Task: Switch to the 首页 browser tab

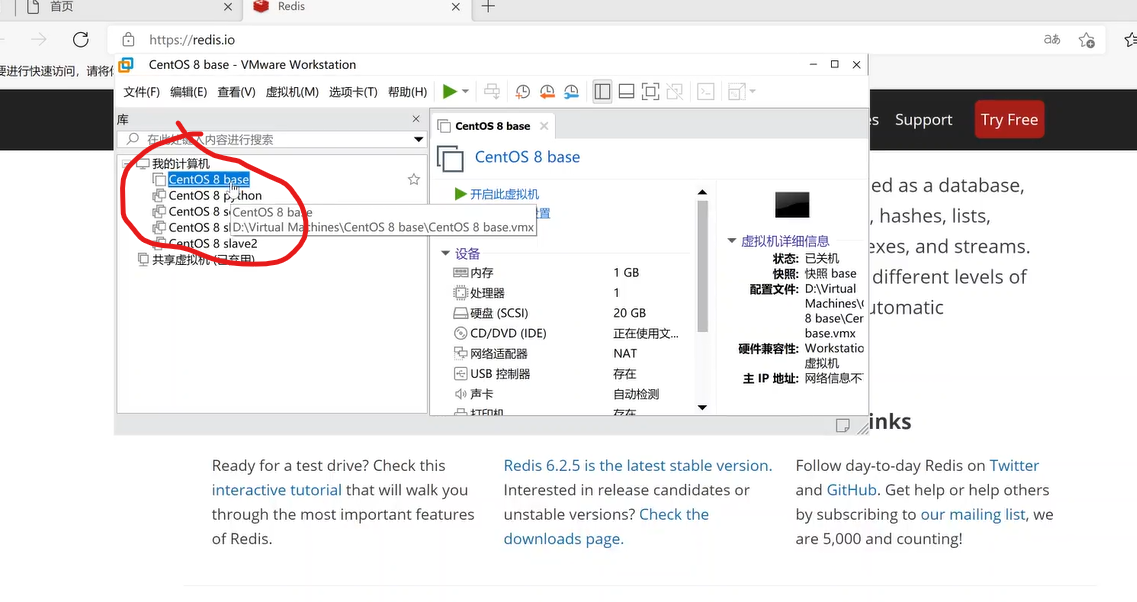Action: (131, 7)
